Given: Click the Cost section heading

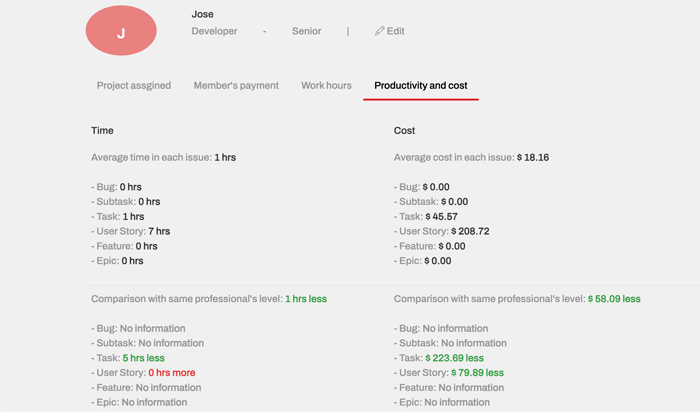Looking at the screenshot, I should pyautogui.click(x=404, y=130).
